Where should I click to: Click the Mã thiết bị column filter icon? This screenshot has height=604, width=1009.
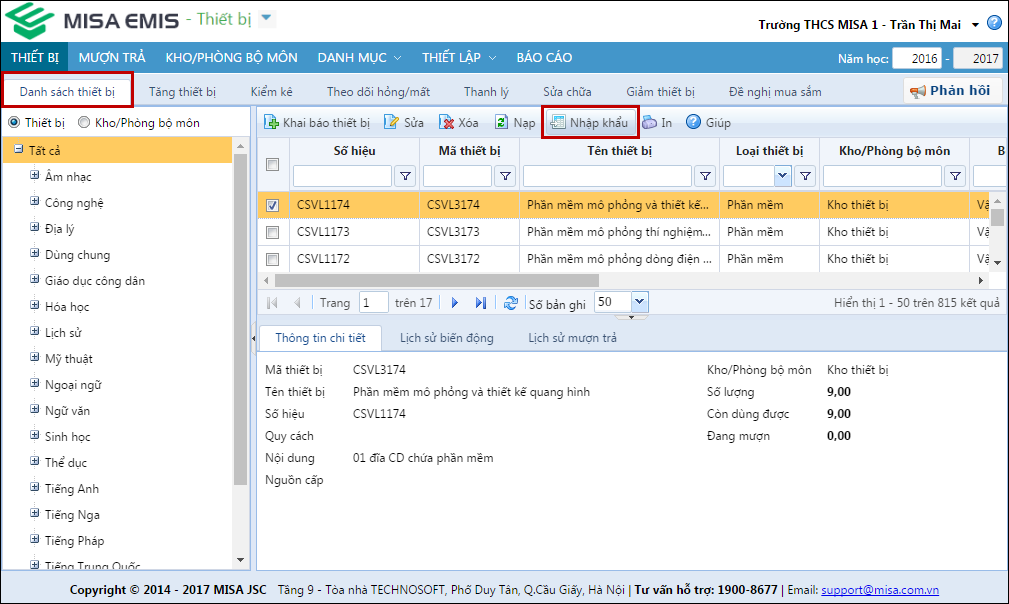pos(505,176)
